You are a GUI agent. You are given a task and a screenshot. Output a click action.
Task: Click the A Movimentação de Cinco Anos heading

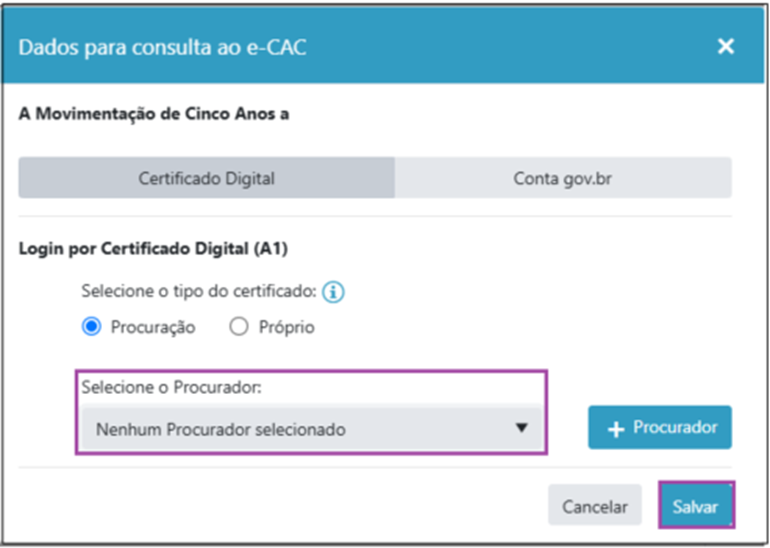tap(154, 114)
